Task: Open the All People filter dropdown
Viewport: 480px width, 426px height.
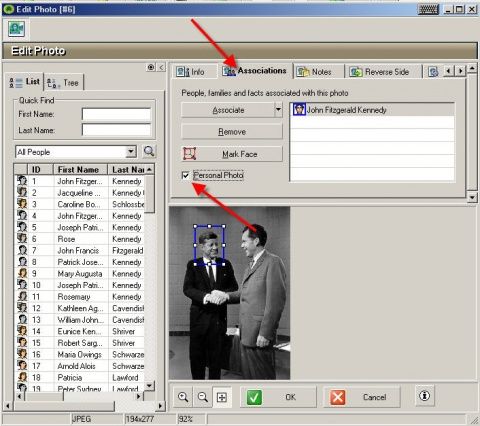Action: [x=131, y=152]
